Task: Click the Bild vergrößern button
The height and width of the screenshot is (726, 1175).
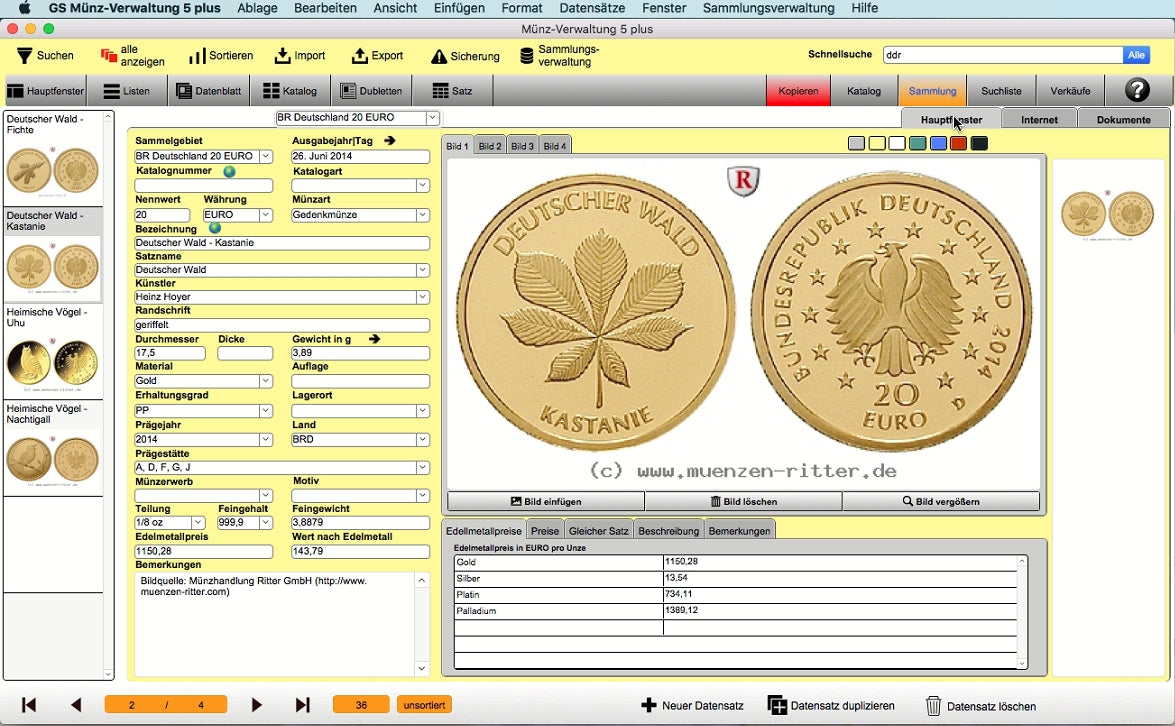Action: tap(941, 501)
